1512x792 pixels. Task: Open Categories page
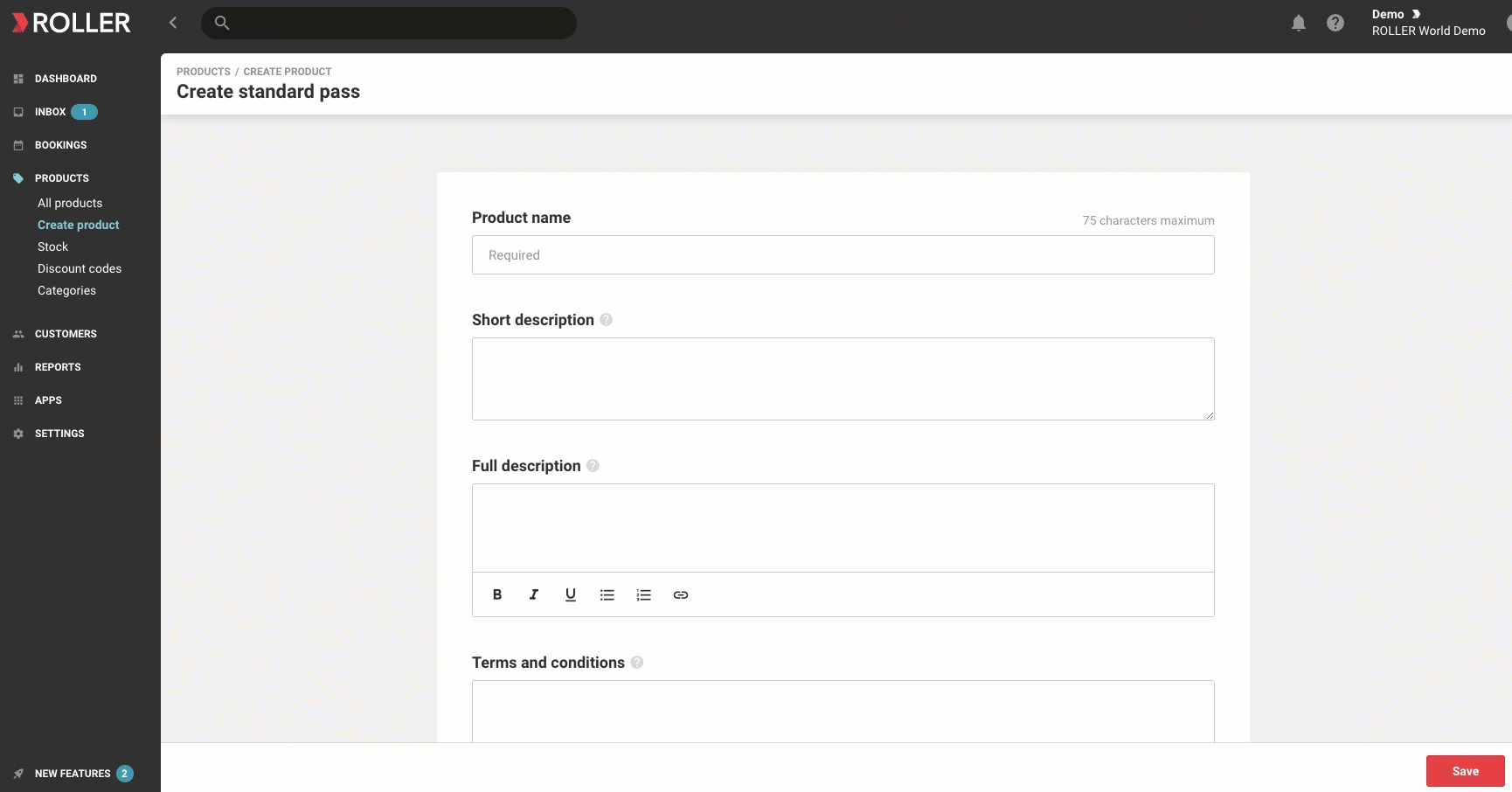(66, 290)
